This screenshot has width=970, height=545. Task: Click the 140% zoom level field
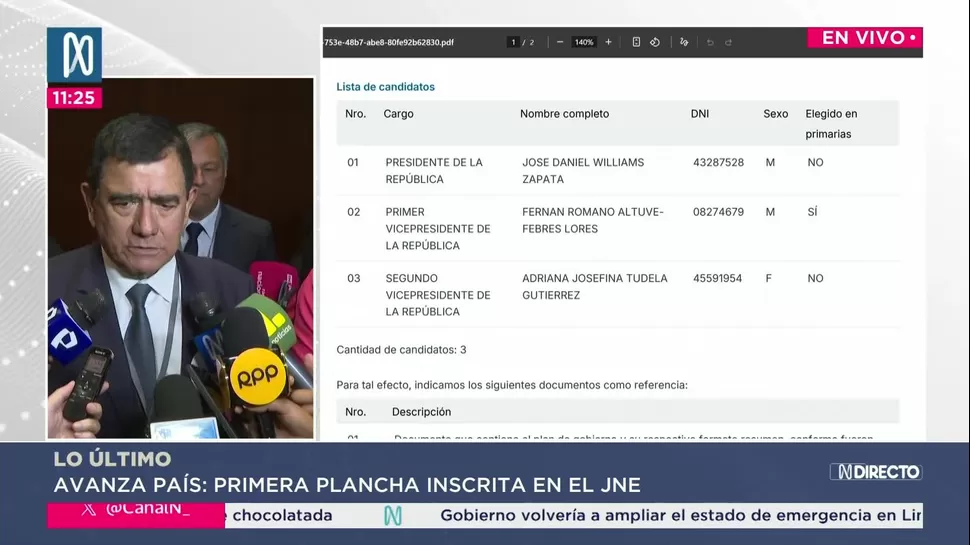pos(584,42)
